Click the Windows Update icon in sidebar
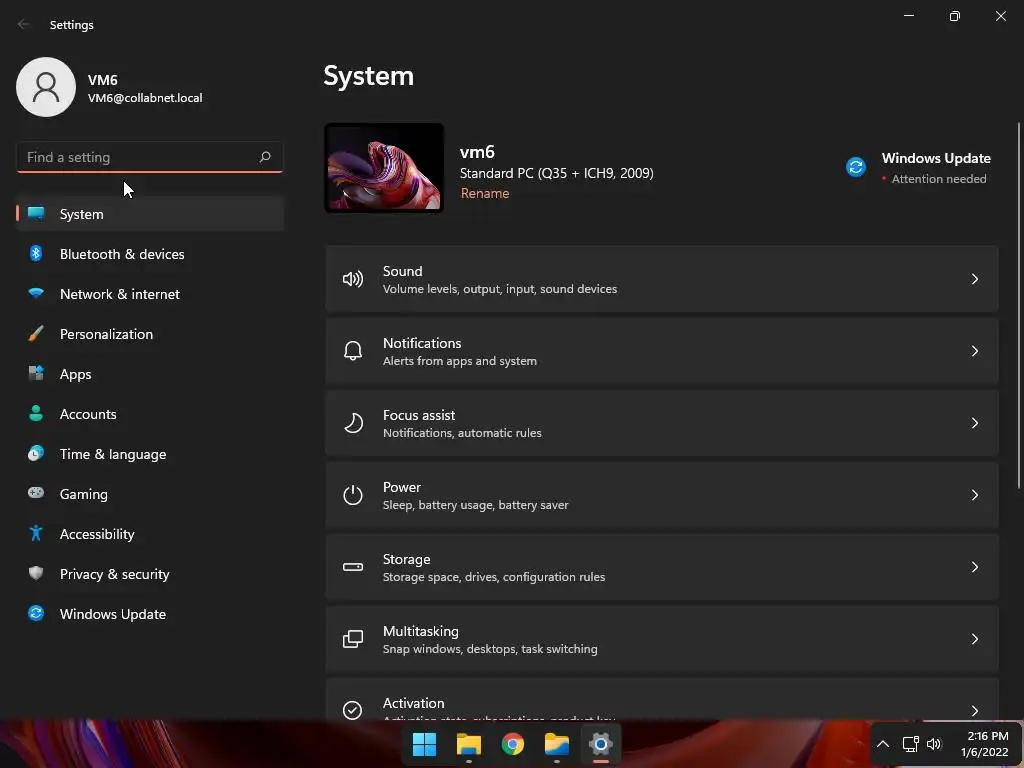1024x768 pixels. pos(36,613)
